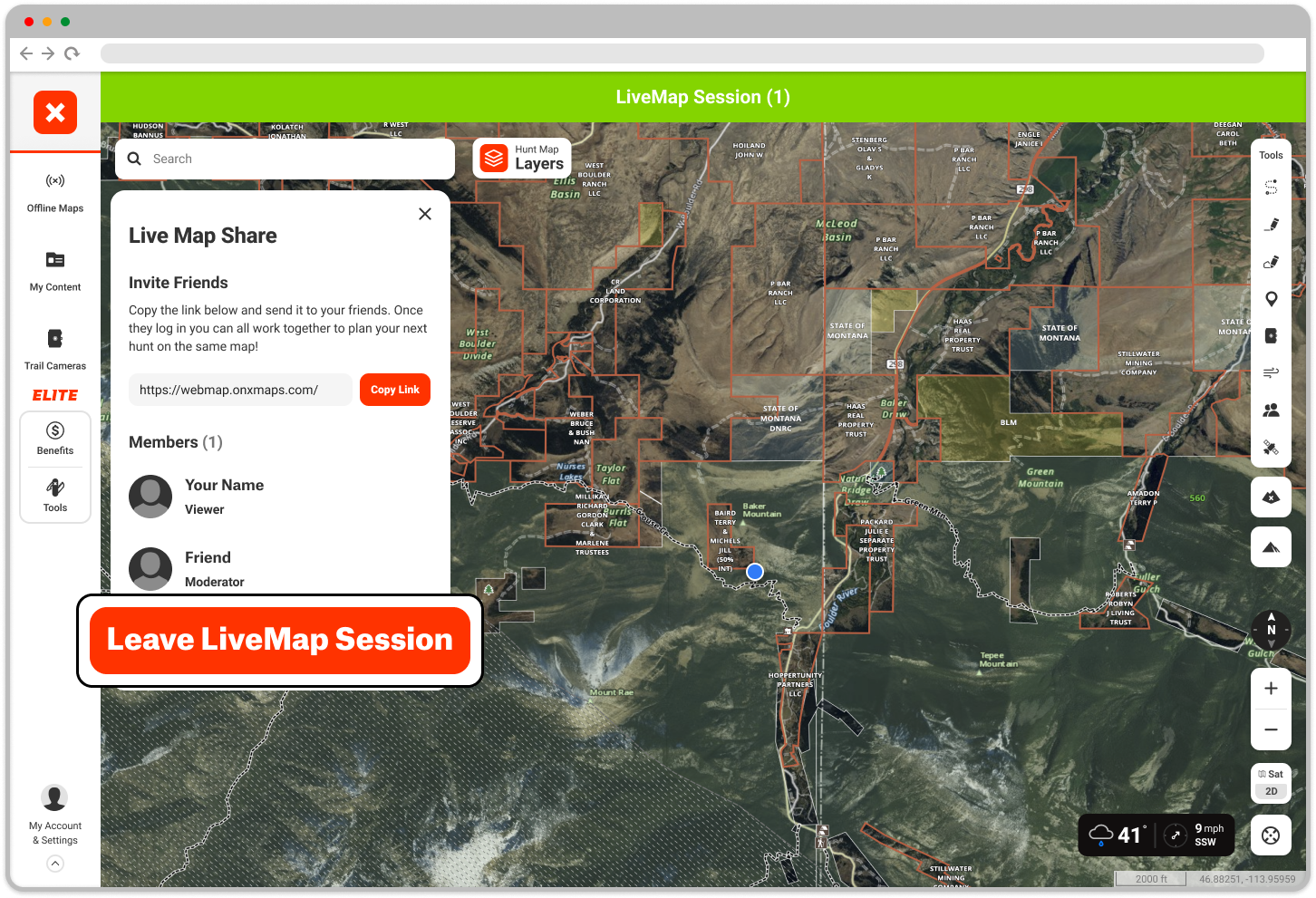
Task: Copy the LiveMap share link
Action: (x=395, y=390)
